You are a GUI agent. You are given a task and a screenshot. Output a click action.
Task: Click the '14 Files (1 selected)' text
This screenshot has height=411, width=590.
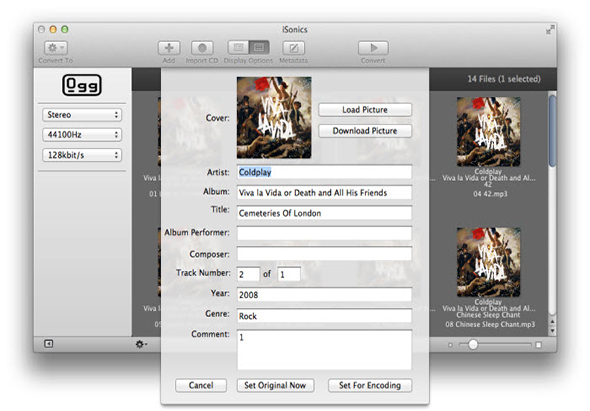504,79
